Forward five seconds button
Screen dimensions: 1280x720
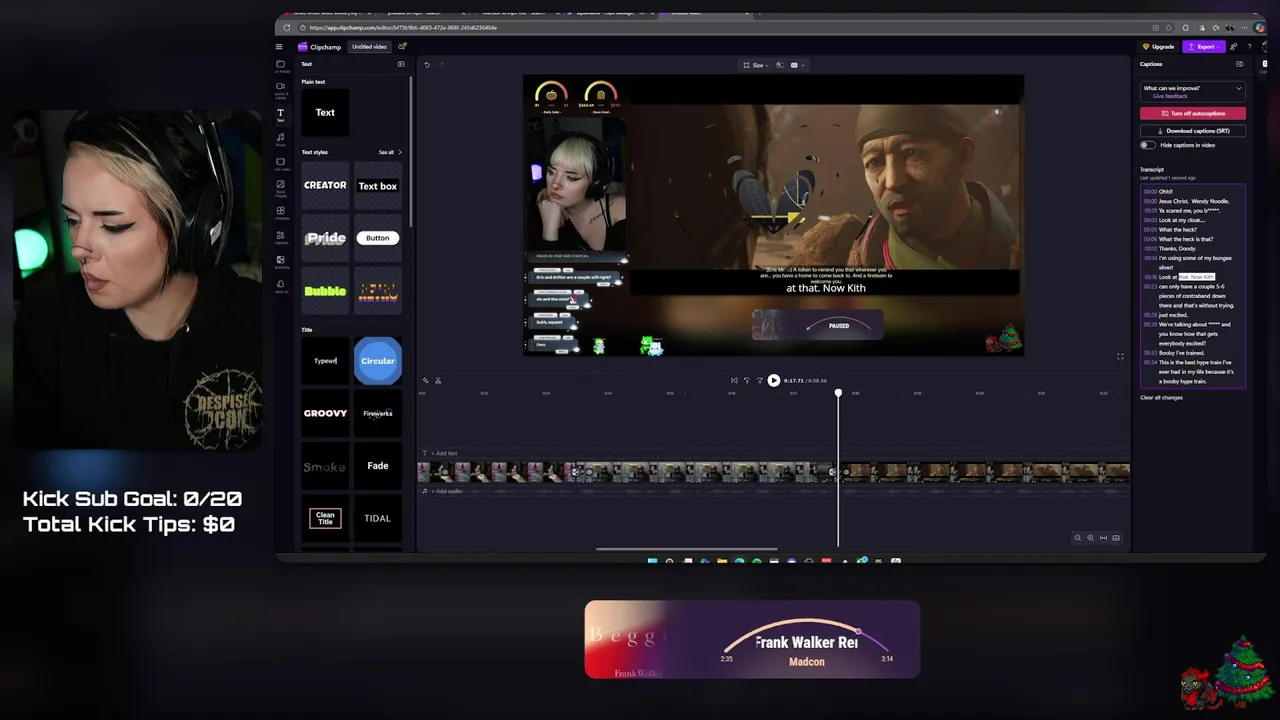click(x=758, y=380)
